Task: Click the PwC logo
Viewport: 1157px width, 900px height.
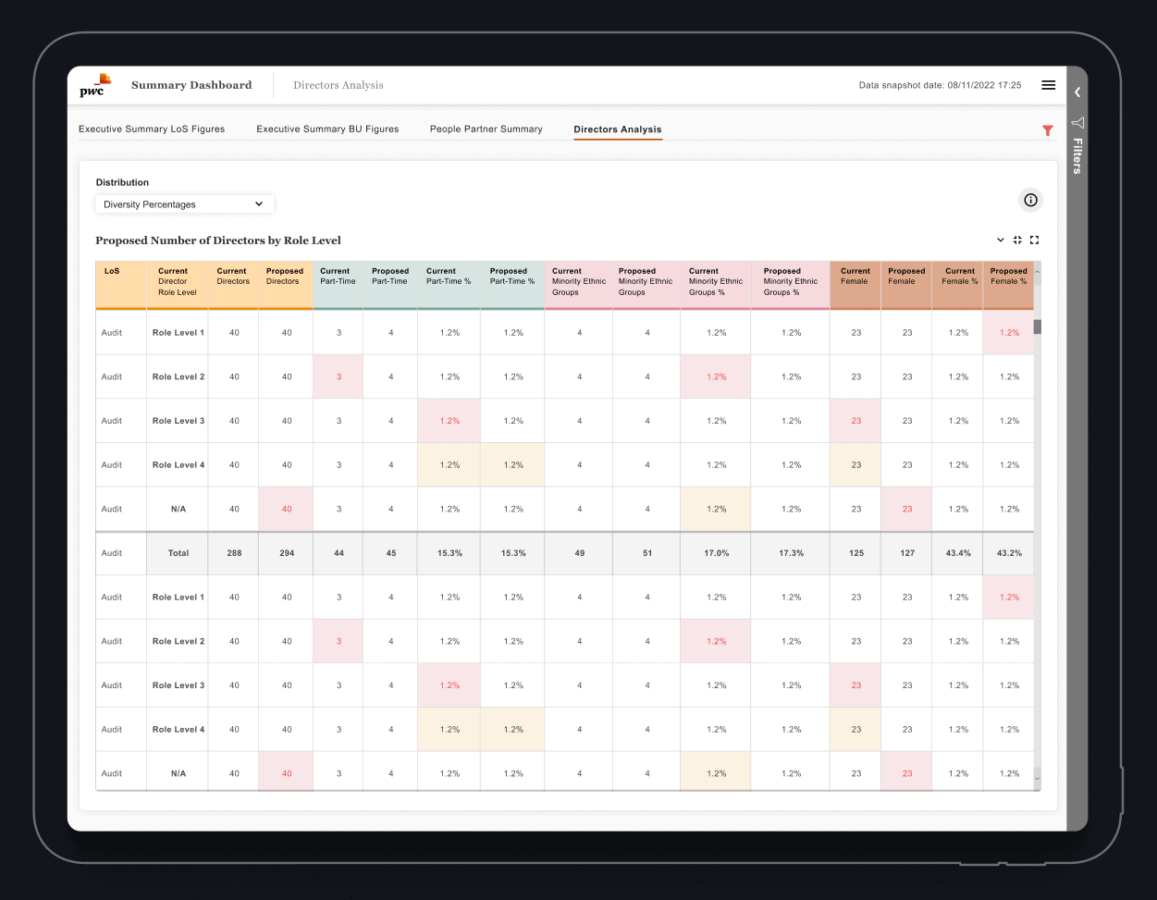Action: click(96, 85)
